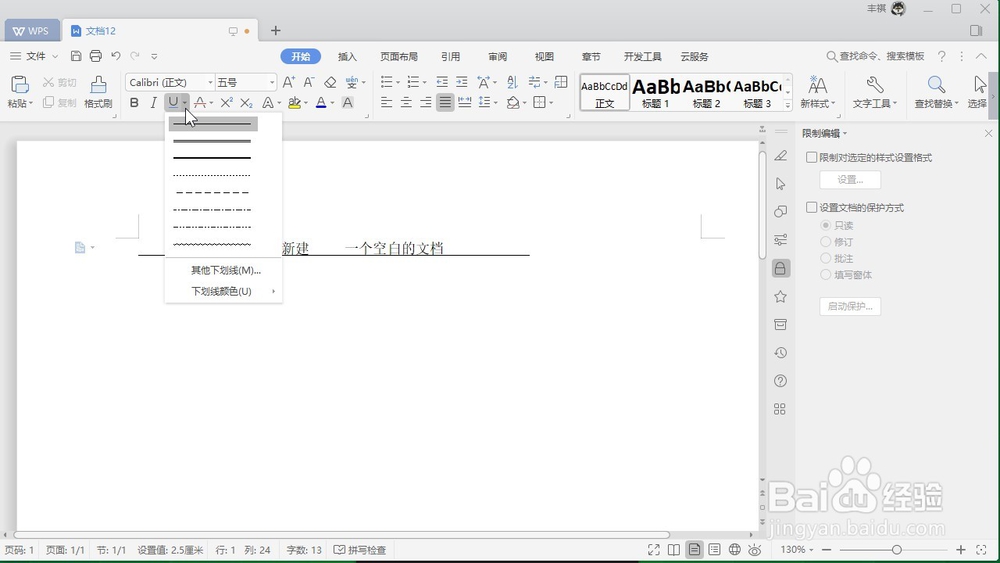Open highlight color dropdown arrow
This screenshot has width=1000, height=563.
pyautogui.click(x=305, y=103)
